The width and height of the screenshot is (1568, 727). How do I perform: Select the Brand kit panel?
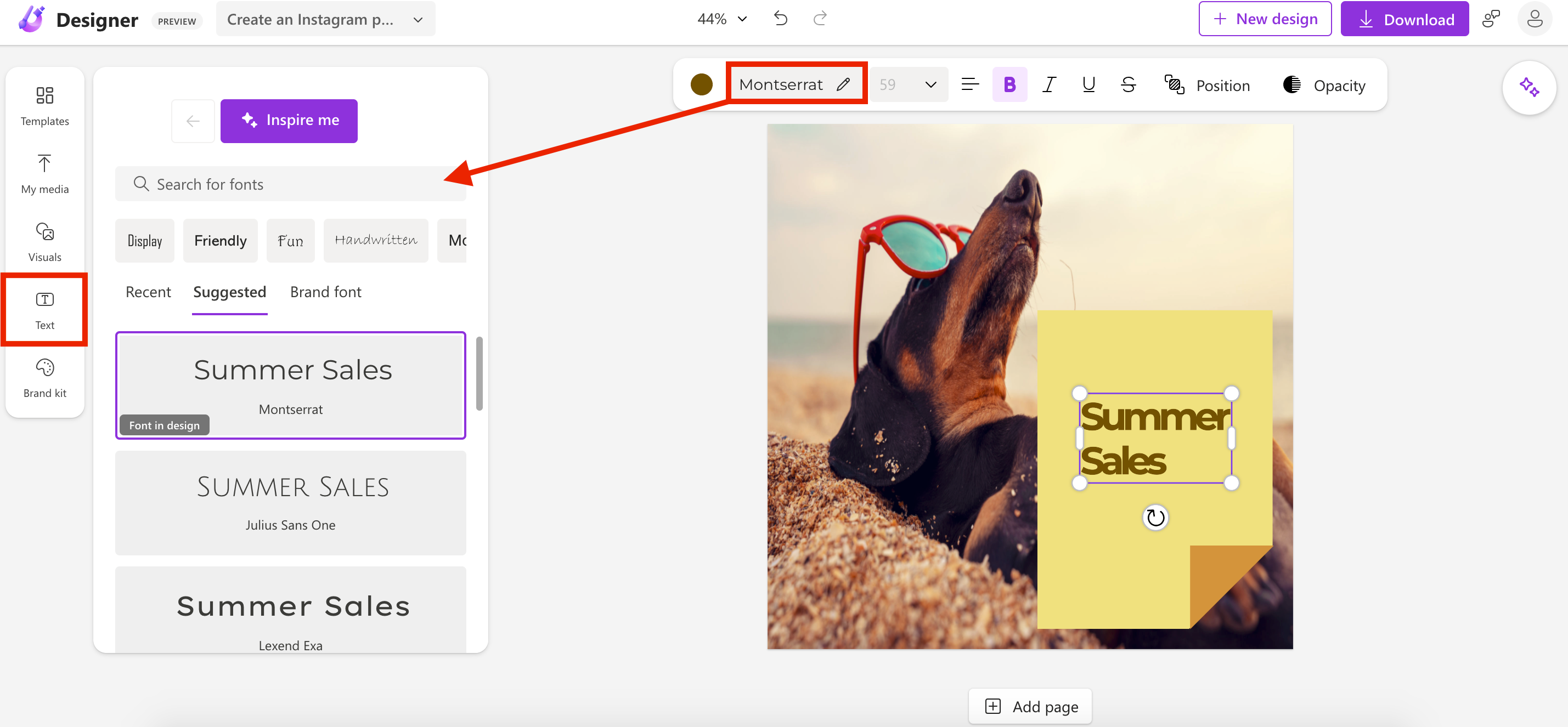pyautogui.click(x=44, y=377)
